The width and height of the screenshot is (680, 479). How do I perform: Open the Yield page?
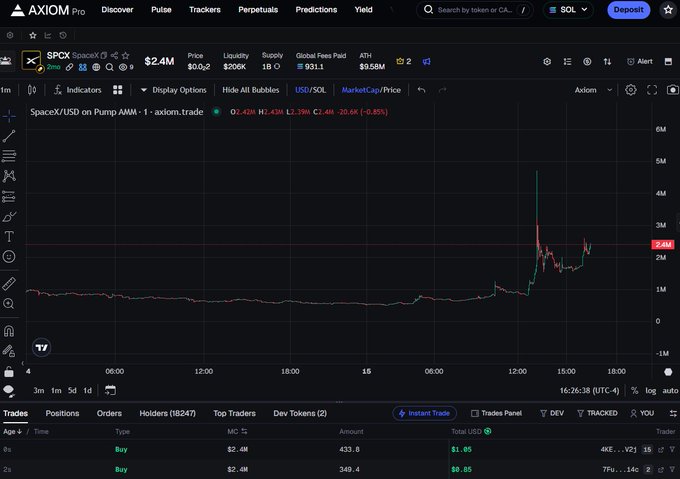click(x=363, y=10)
